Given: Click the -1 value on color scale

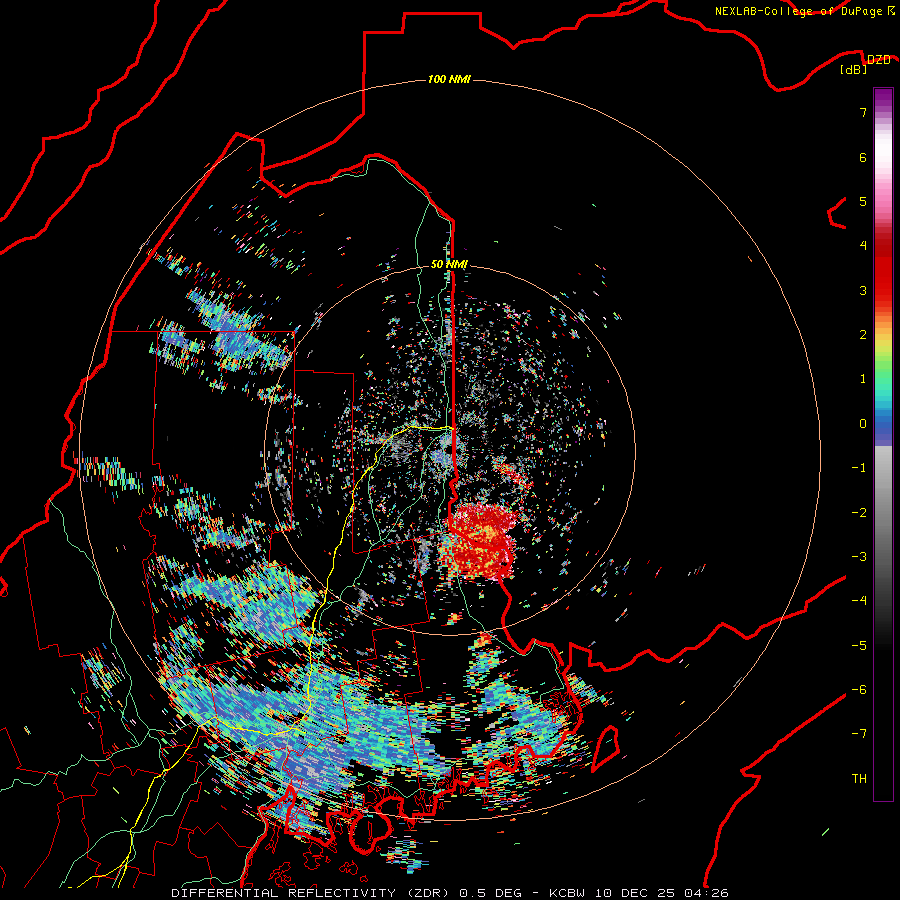Looking at the screenshot, I should coord(859,468).
